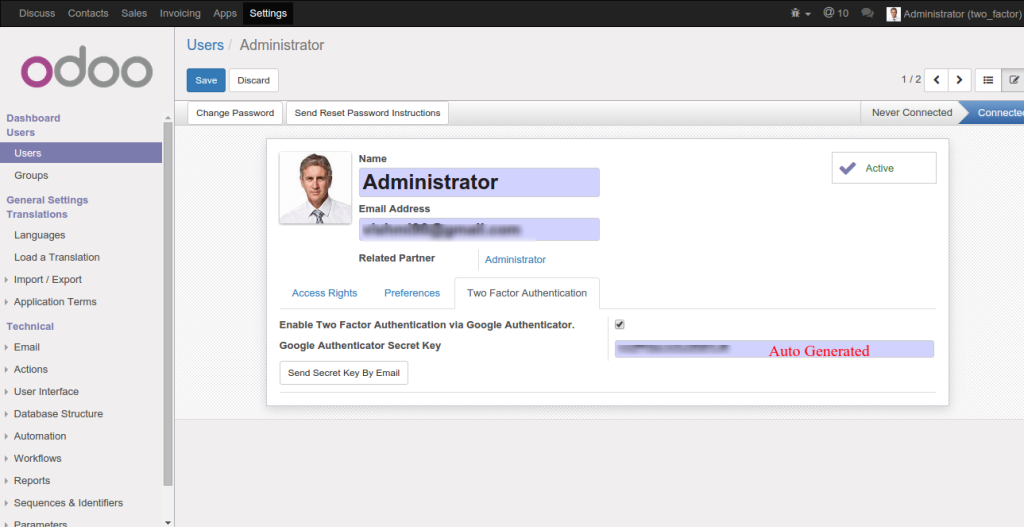
Task: Go to previous record arrow
Action: coord(936,80)
